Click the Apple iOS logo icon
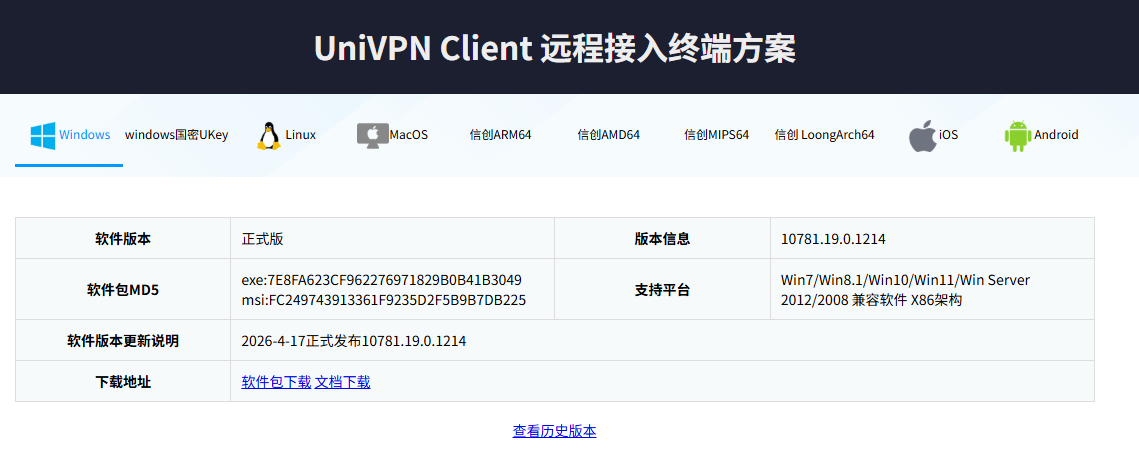 (x=922, y=136)
